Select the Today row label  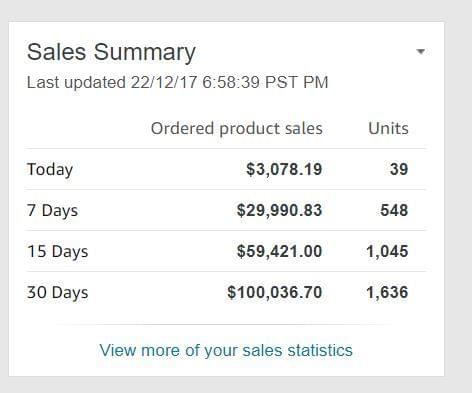coord(50,169)
